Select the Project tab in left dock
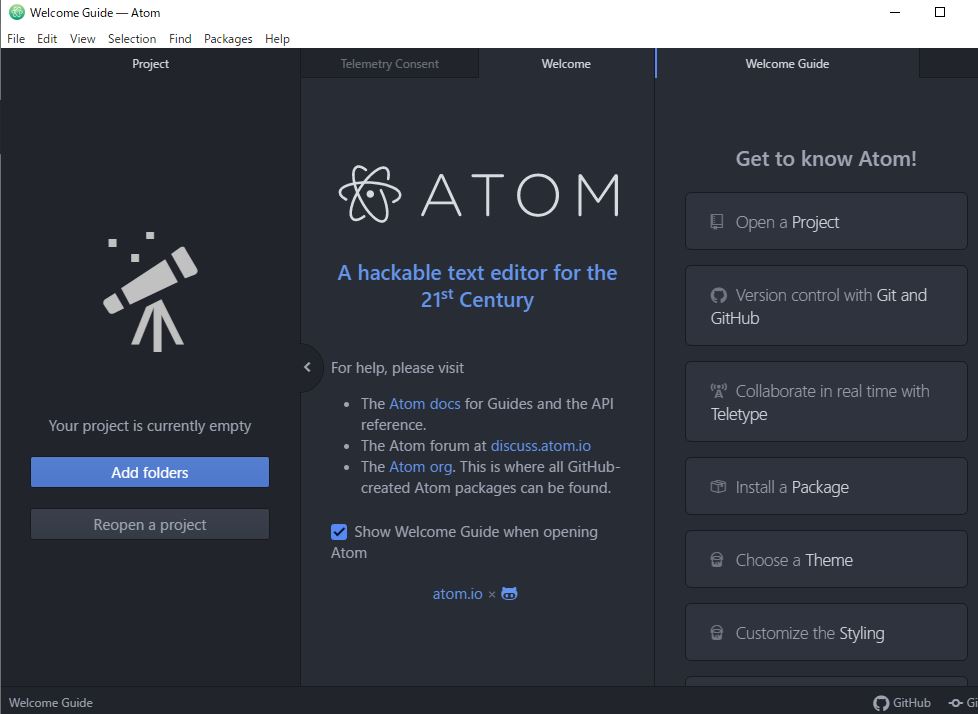The width and height of the screenshot is (978, 714). coord(150,64)
